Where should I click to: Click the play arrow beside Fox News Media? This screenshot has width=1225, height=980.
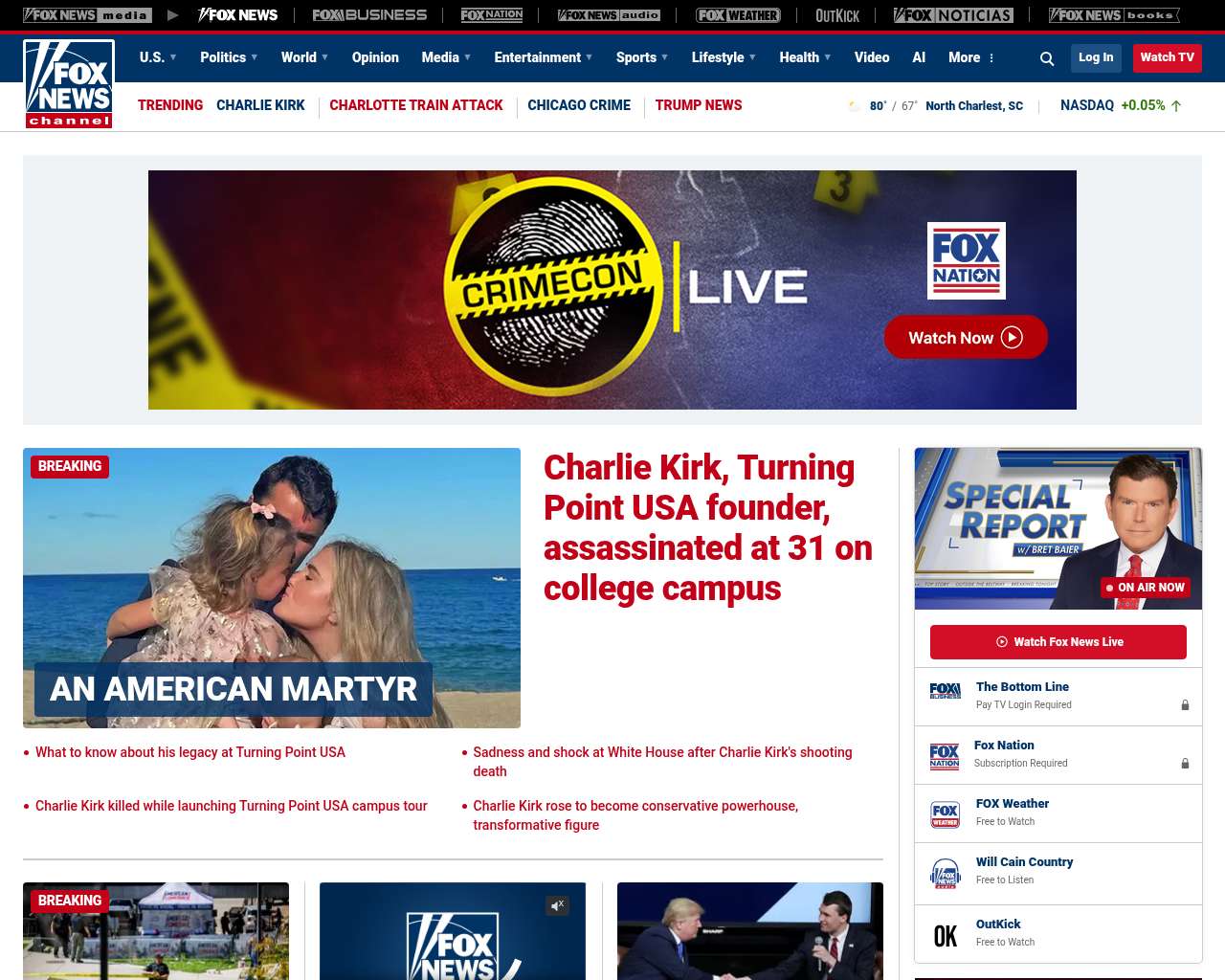pos(172,15)
